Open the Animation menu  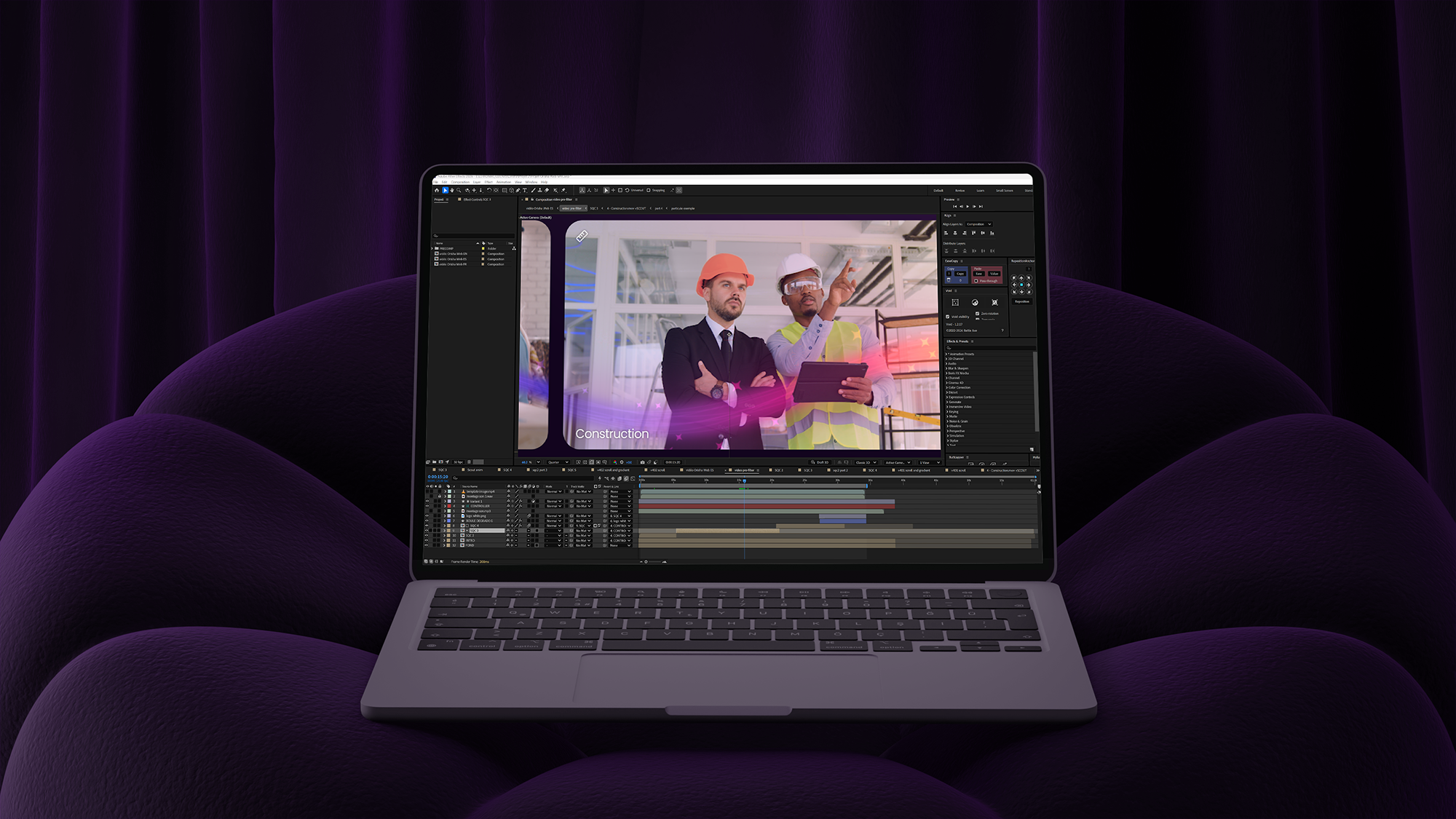point(504,182)
